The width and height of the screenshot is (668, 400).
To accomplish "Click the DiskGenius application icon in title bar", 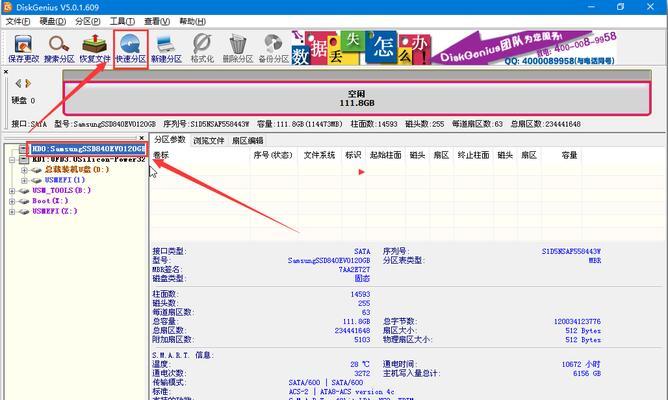I will (x=7, y=7).
